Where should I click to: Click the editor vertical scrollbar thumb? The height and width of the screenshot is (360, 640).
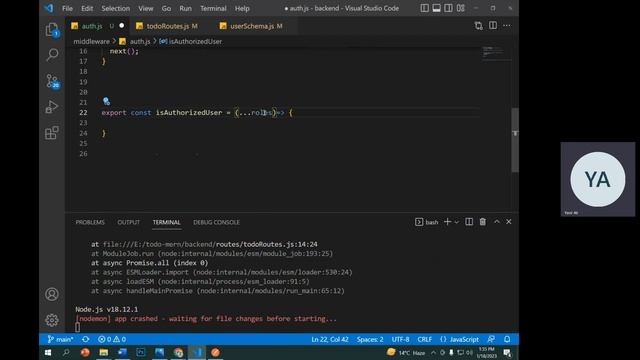(x=515, y=140)
